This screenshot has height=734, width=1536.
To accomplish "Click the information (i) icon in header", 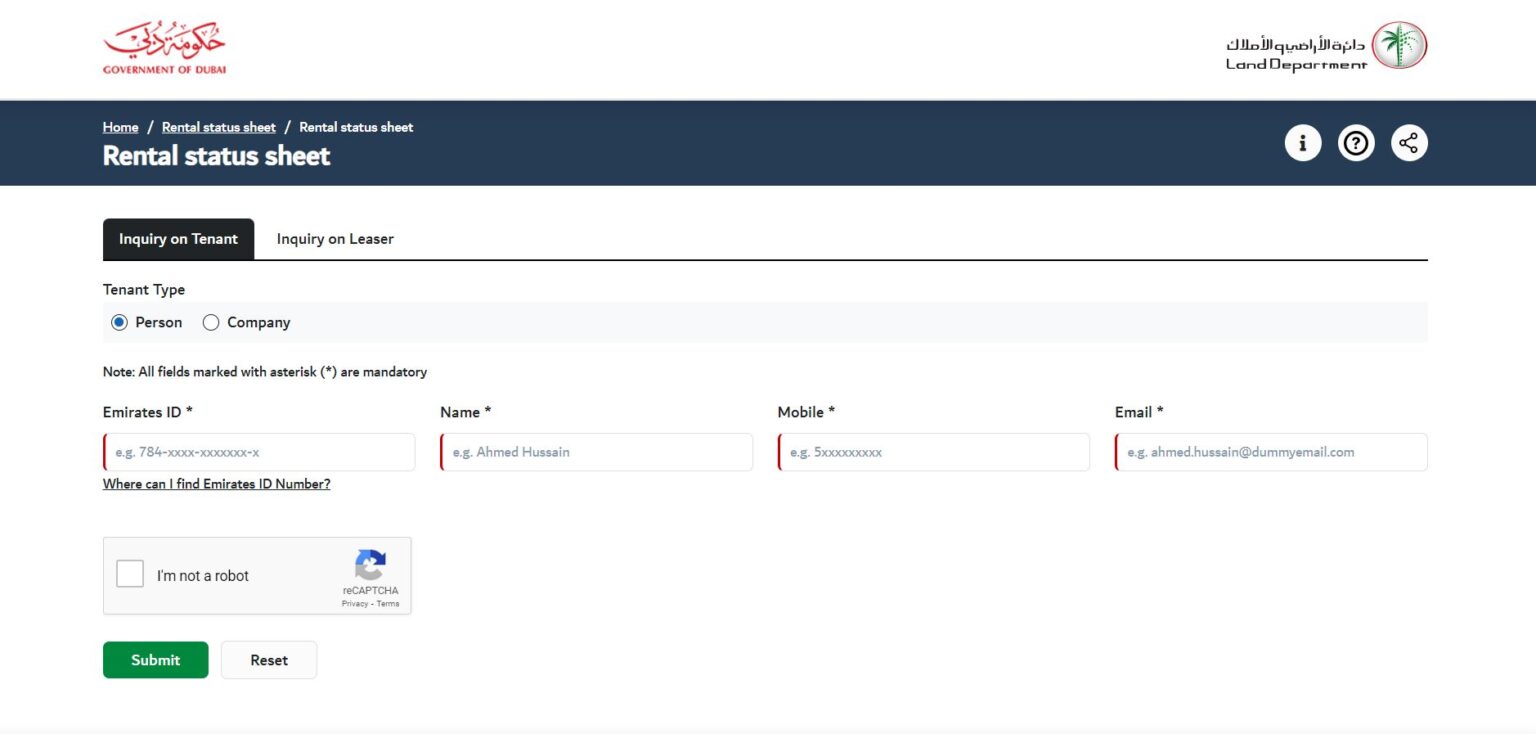I will pos(1302,143).
